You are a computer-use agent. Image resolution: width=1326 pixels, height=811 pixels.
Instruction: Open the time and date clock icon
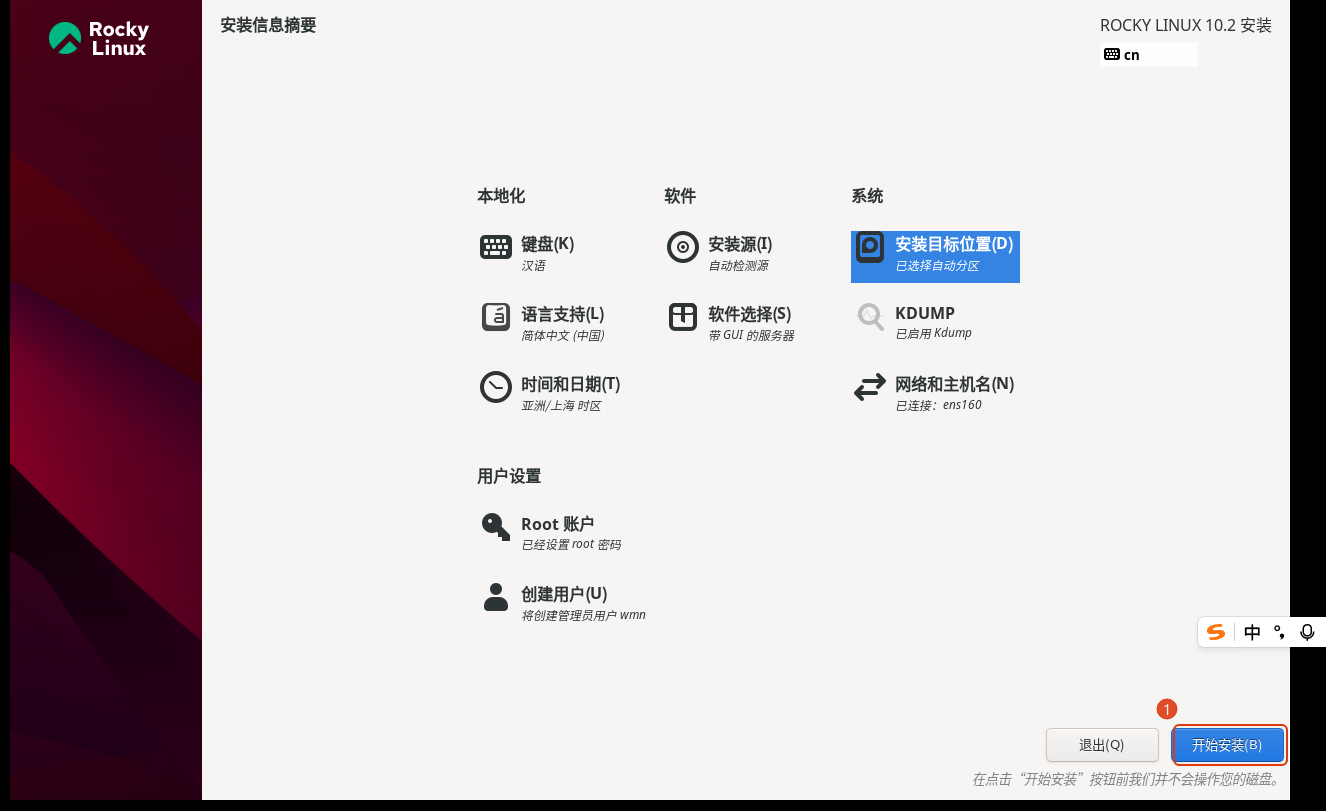496,387
